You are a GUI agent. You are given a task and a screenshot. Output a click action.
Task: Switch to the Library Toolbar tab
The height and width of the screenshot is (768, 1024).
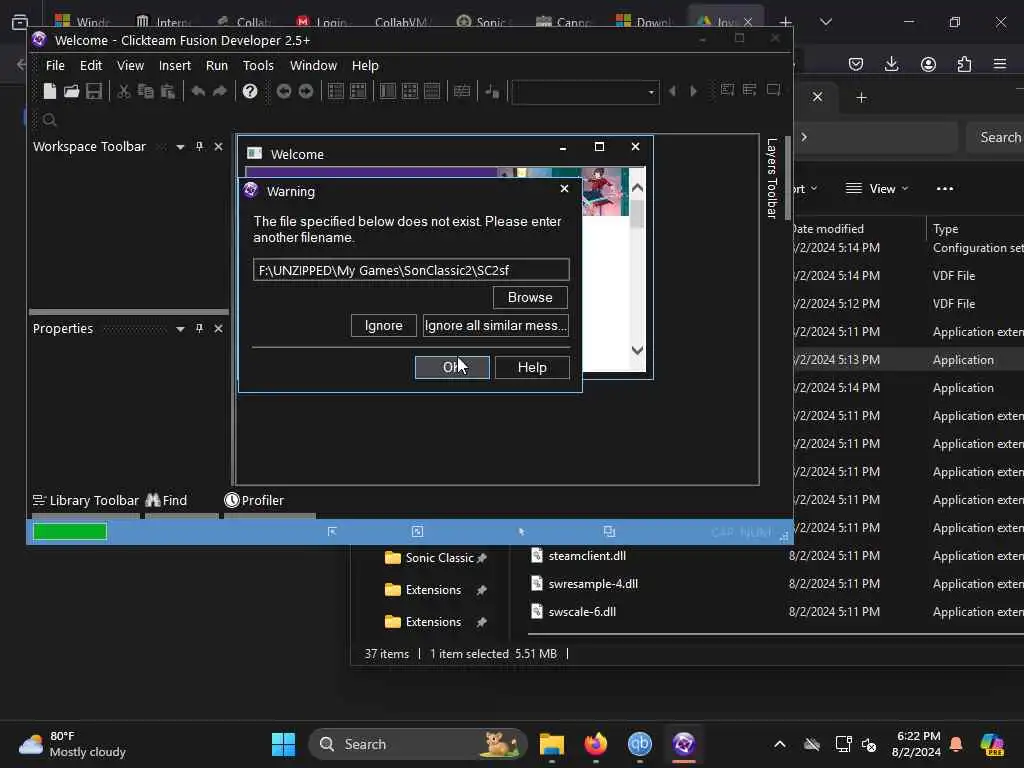click(x=86, y=501)
